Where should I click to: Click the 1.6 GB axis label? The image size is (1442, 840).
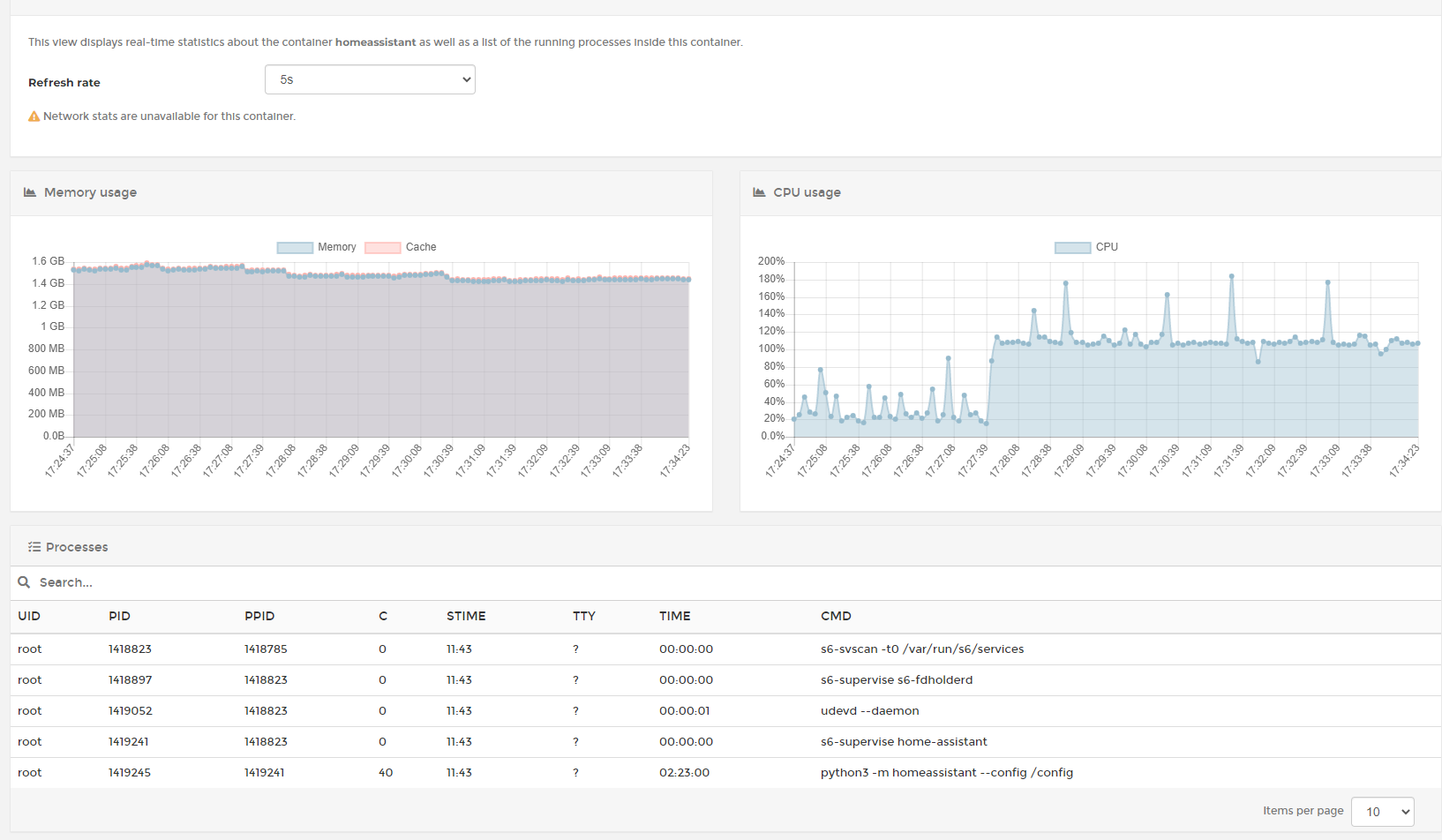tap(49, 261)
